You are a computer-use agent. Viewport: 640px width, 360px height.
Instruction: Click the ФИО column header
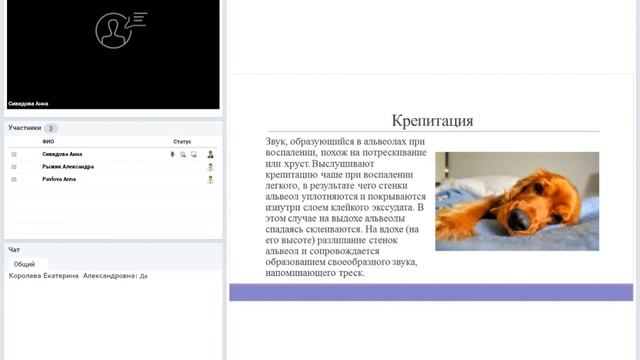48,142
